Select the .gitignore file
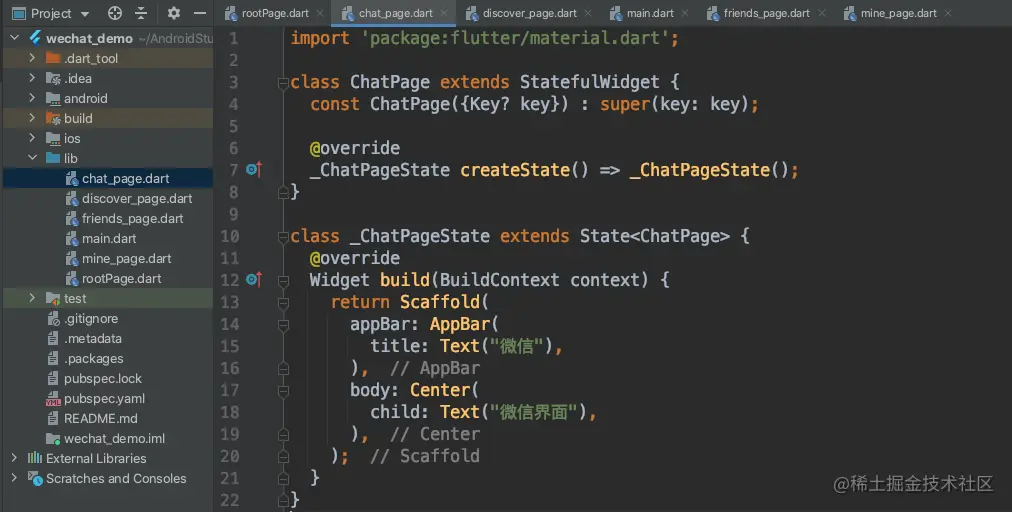The height and width of the screenshot is (512, 1012). (x=108, y=318)
